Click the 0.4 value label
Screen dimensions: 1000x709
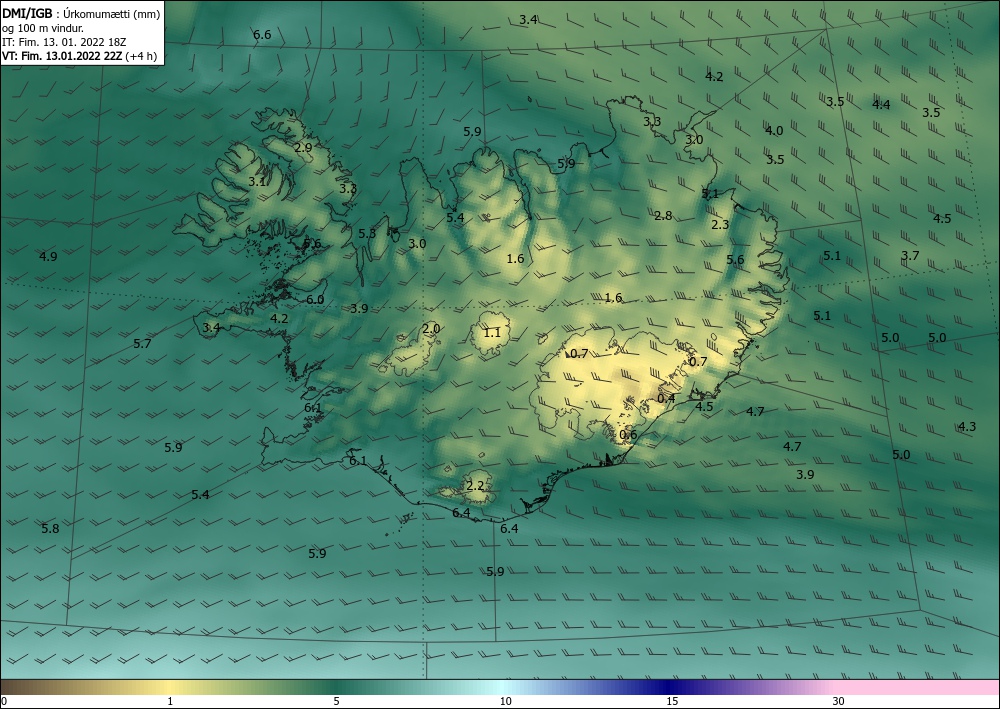coord(666,398)
